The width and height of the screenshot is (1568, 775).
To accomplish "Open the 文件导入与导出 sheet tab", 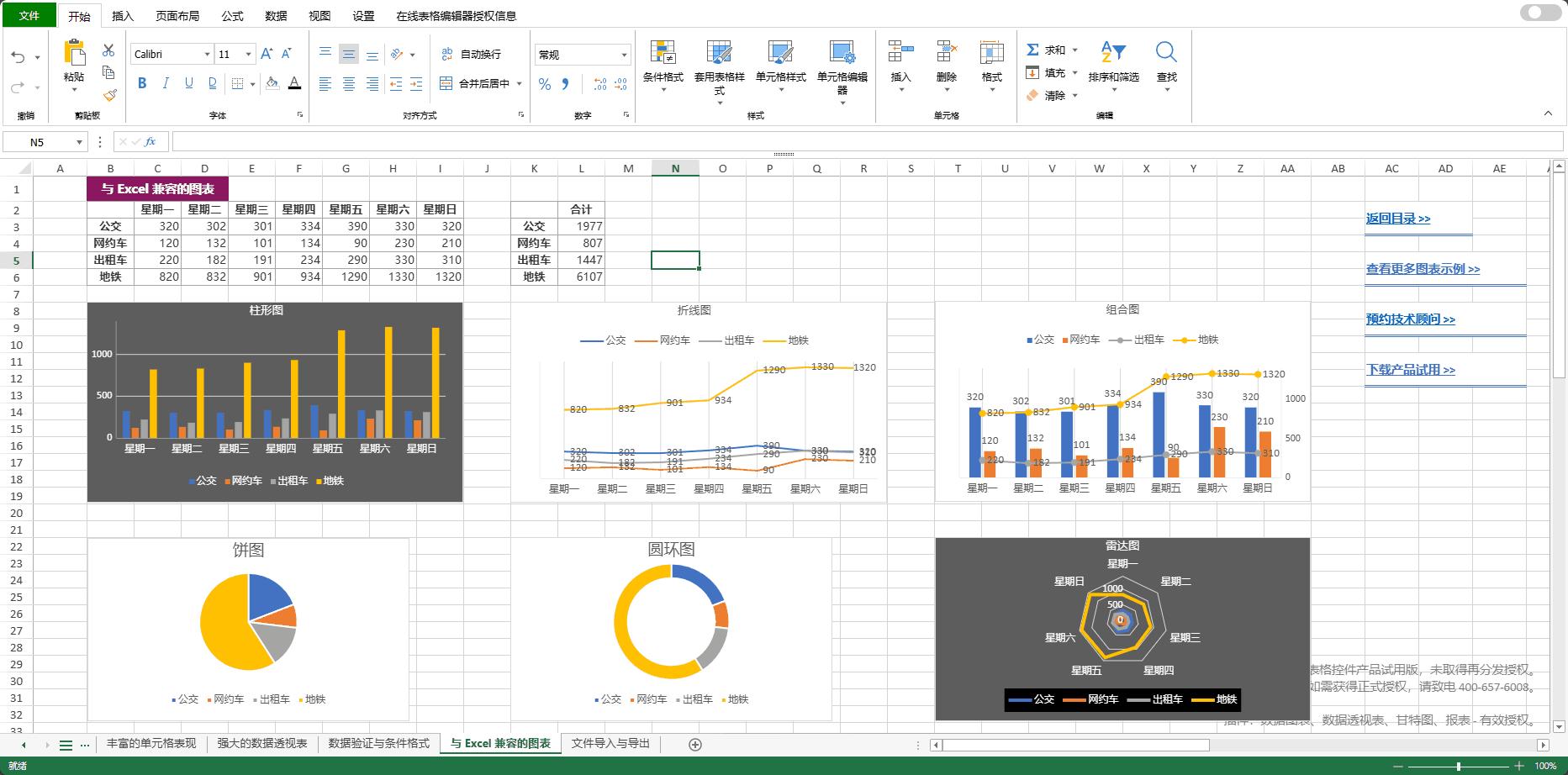I will click(x=610, y=743).
